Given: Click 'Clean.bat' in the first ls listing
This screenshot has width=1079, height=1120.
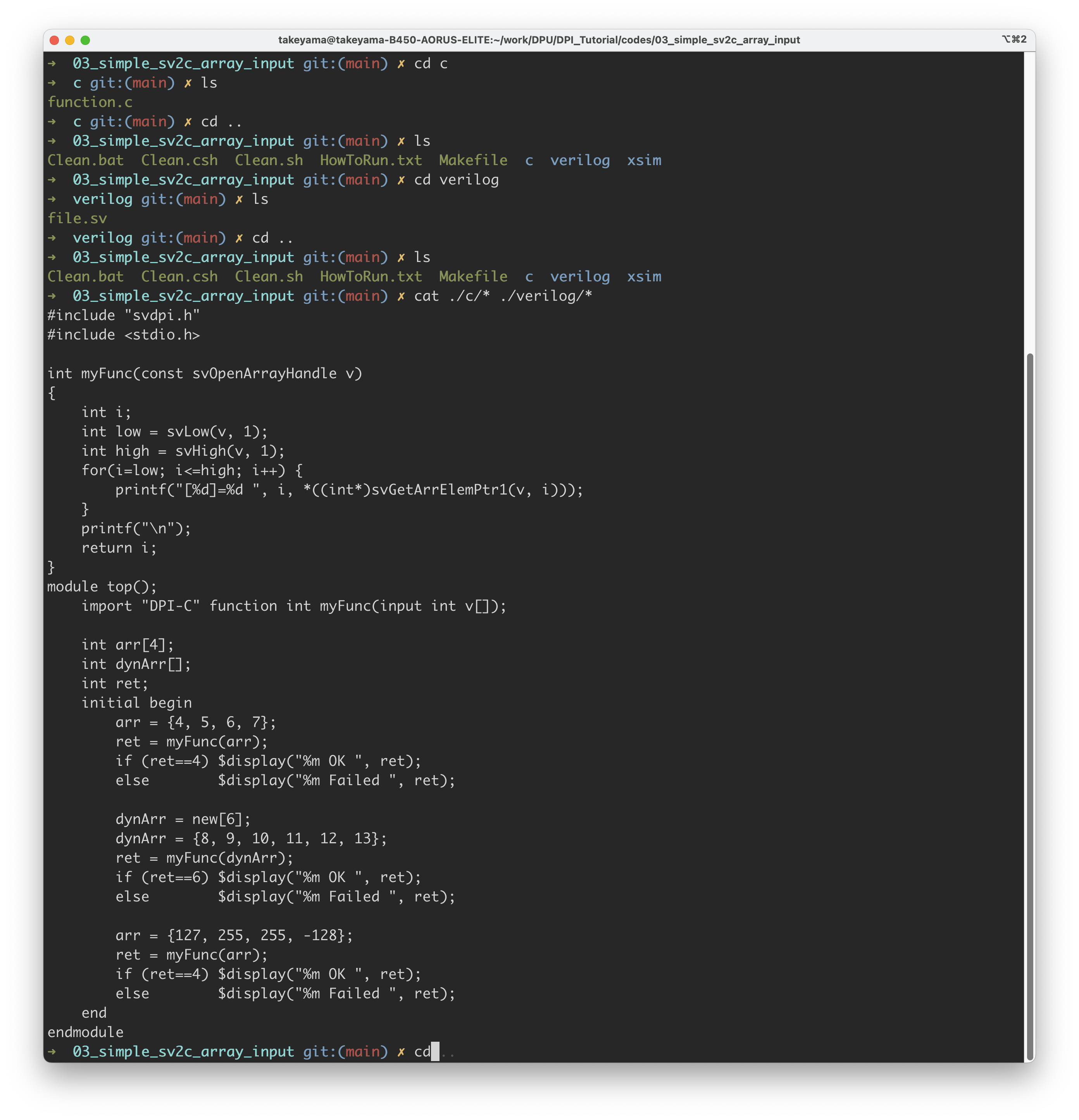Looking at the screenshot, I should point(86,160).
